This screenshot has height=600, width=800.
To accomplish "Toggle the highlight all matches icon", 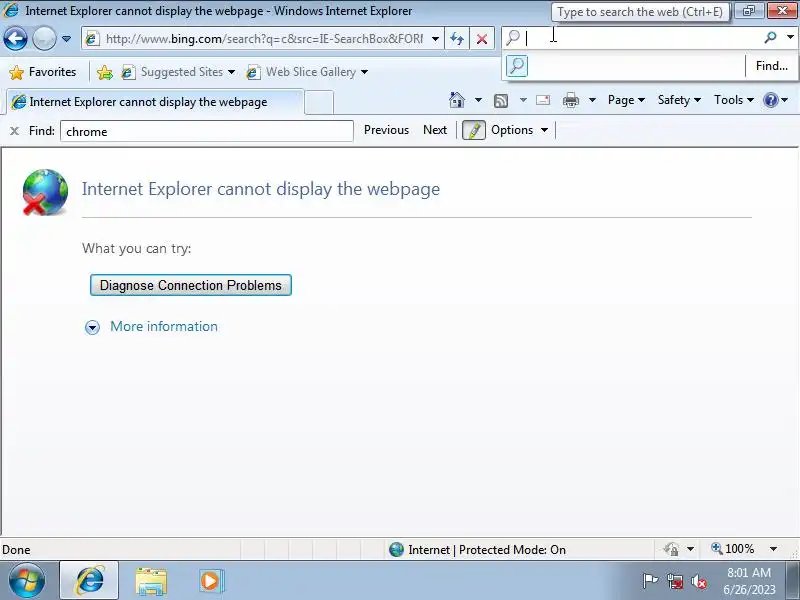I will [x=473, y=130].
